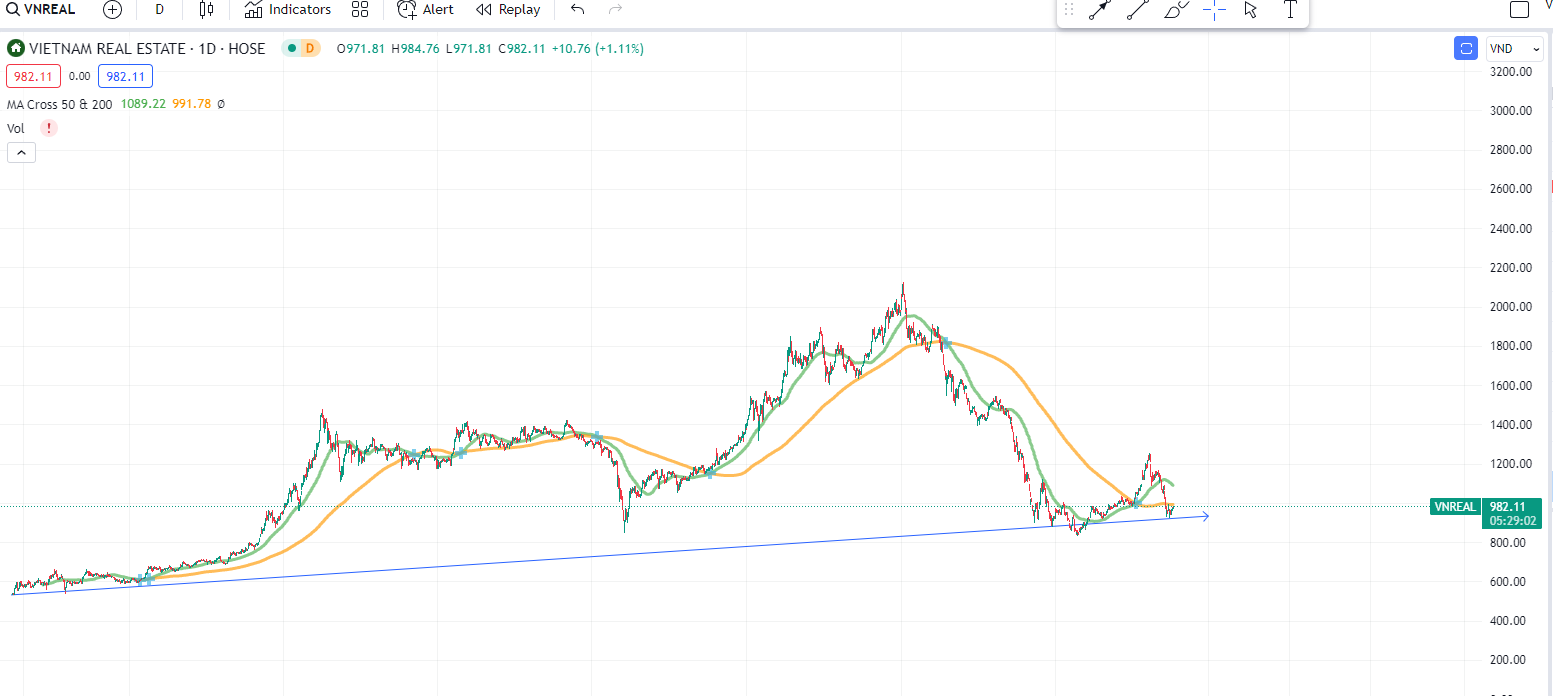The width and height of the screenshot is (1553, 696).
Task: Select the trend line drawing tool
Action: tap(1137, 10)
